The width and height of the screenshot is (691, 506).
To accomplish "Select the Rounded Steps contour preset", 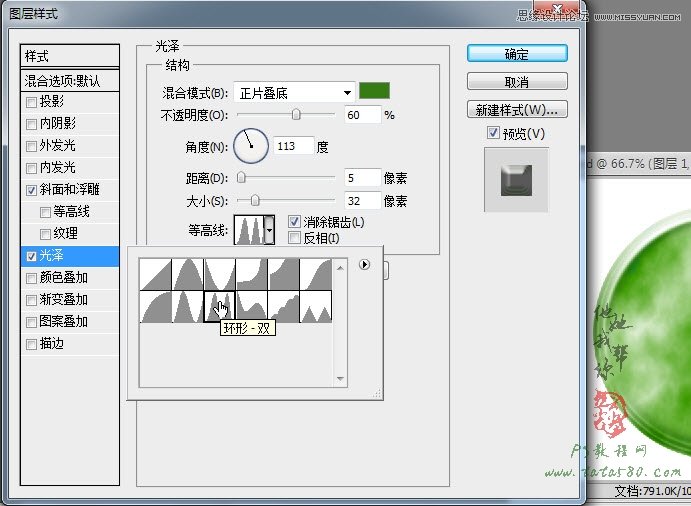I will click(x=283, y=306).
